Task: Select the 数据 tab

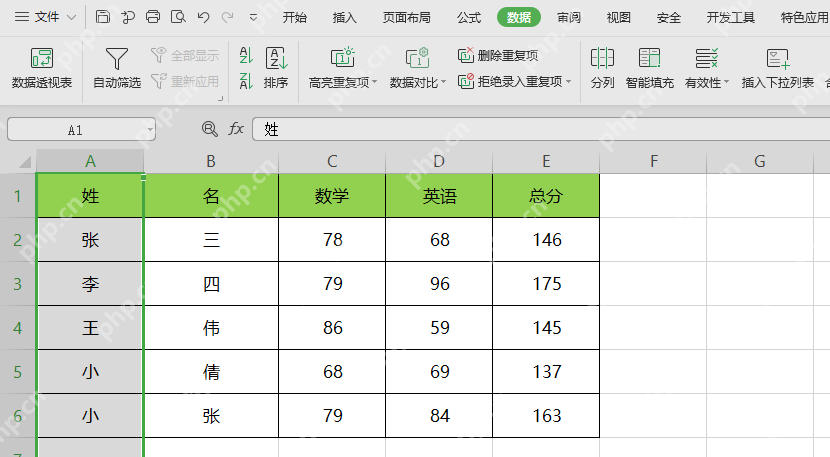Action: click(519, 17)
